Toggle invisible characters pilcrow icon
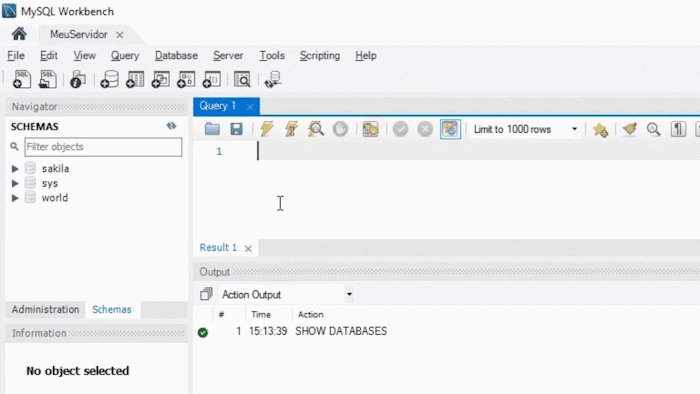This screenshot has width=700, height=394. (678, 129)
